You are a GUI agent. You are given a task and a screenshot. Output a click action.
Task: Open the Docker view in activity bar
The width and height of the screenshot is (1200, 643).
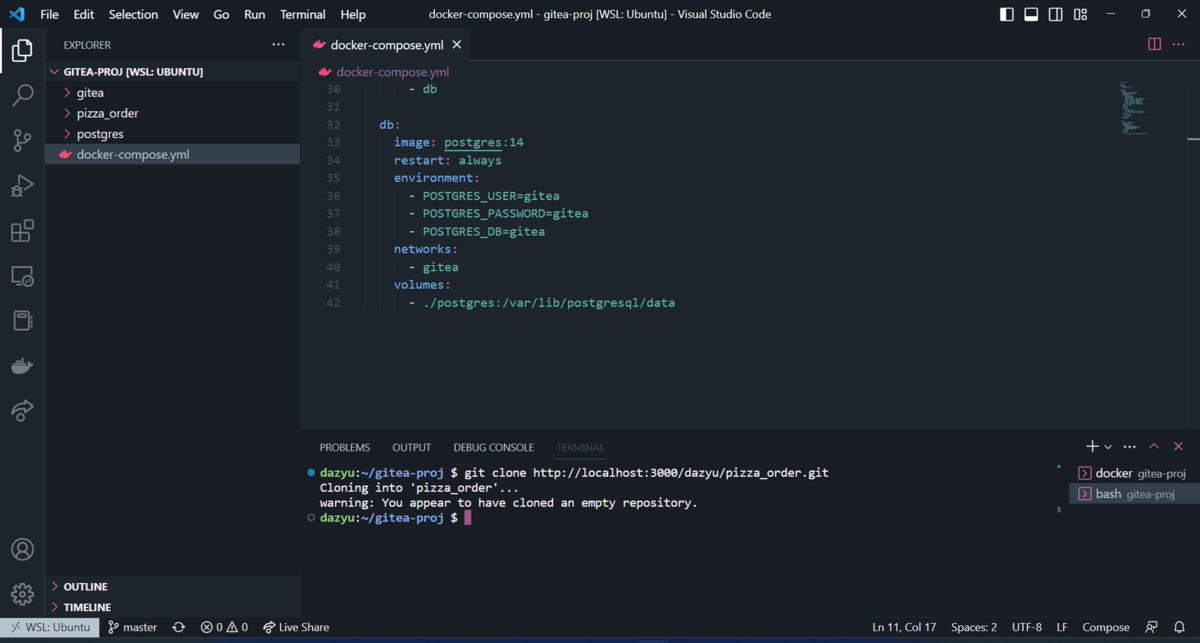pyautogui.click(x=22, y=366)
